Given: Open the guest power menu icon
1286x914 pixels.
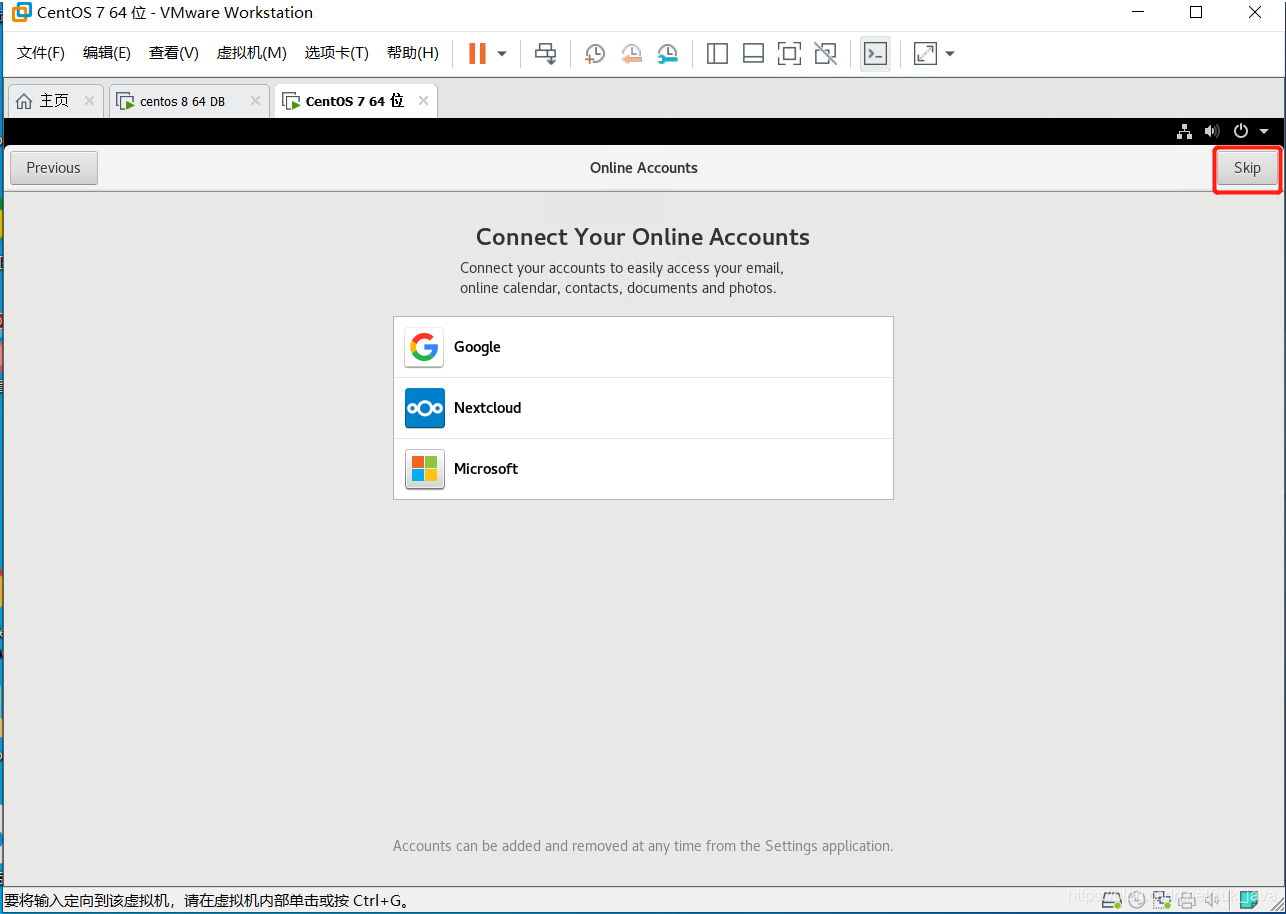Looking at the screenshot, I should click(x=1241, y=131).
